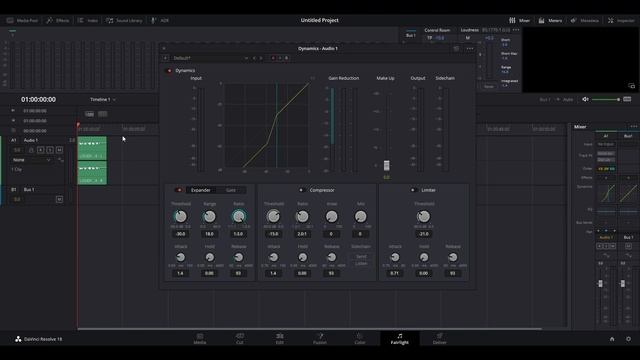Click Expander range value field 18.0
Viewport: 640px width, 360px height.
209,234
